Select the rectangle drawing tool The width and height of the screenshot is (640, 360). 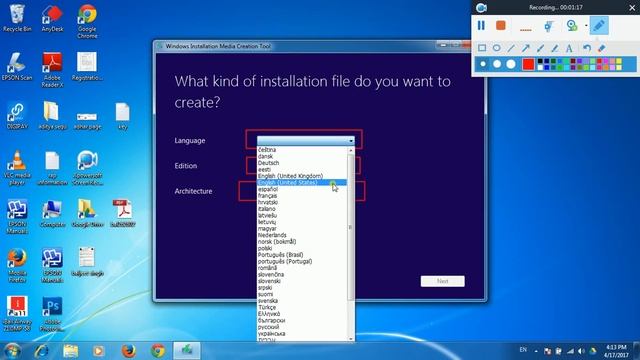tap(482, 48)
